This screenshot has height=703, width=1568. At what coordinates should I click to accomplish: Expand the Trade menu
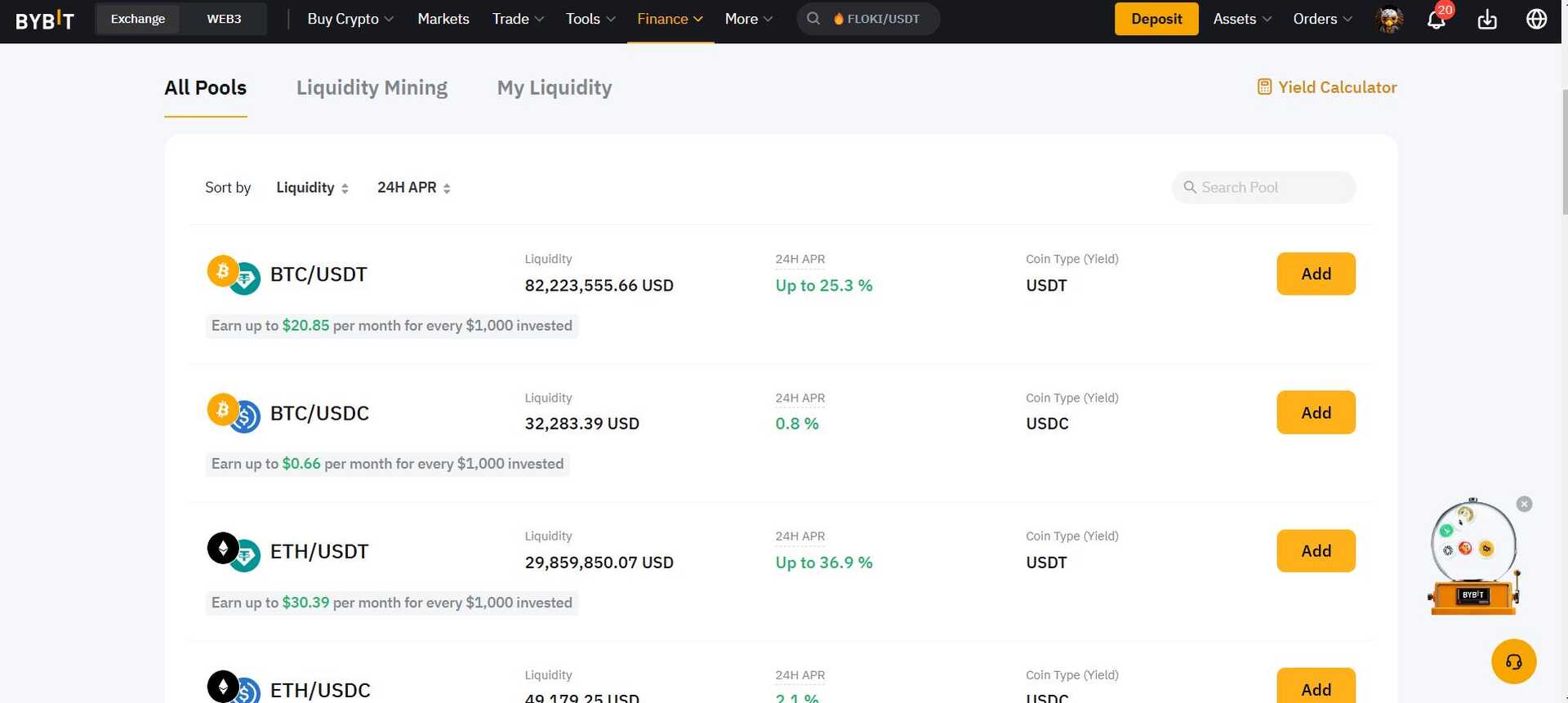tap(518, 19)
